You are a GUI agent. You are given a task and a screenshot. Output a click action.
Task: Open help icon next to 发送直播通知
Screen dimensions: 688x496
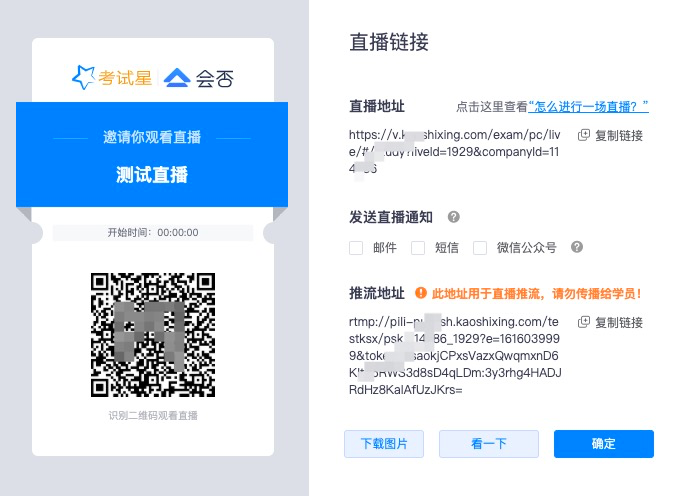click(x=454, y=217)
